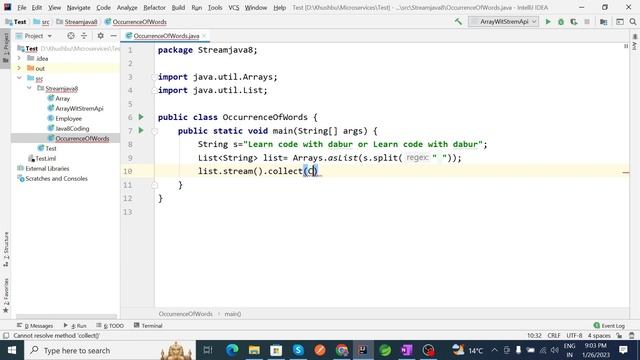Collapse all in Project panel
Screen dimensions: 640x360
[x=84, y=36]
